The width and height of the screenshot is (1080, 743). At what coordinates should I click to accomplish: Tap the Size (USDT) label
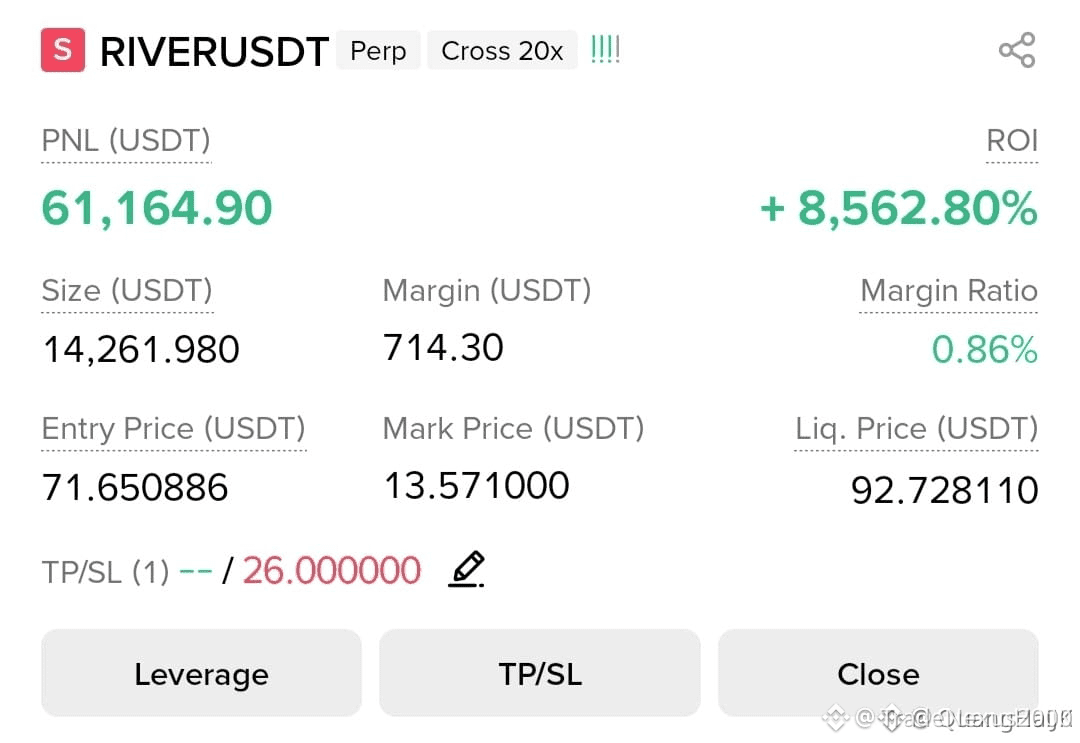pyautogui.click(x=127, y=291)
